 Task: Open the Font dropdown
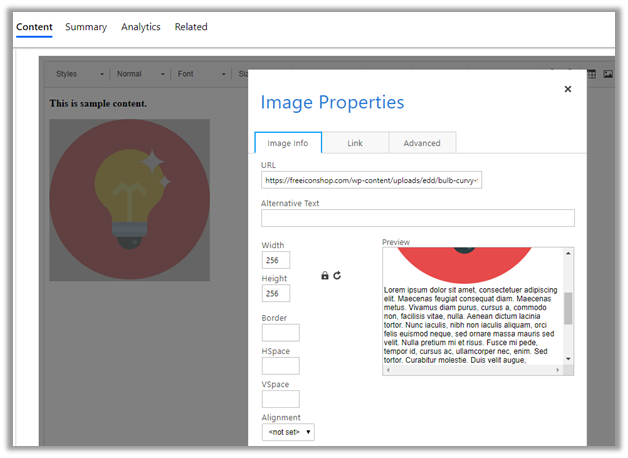[198, 74]
